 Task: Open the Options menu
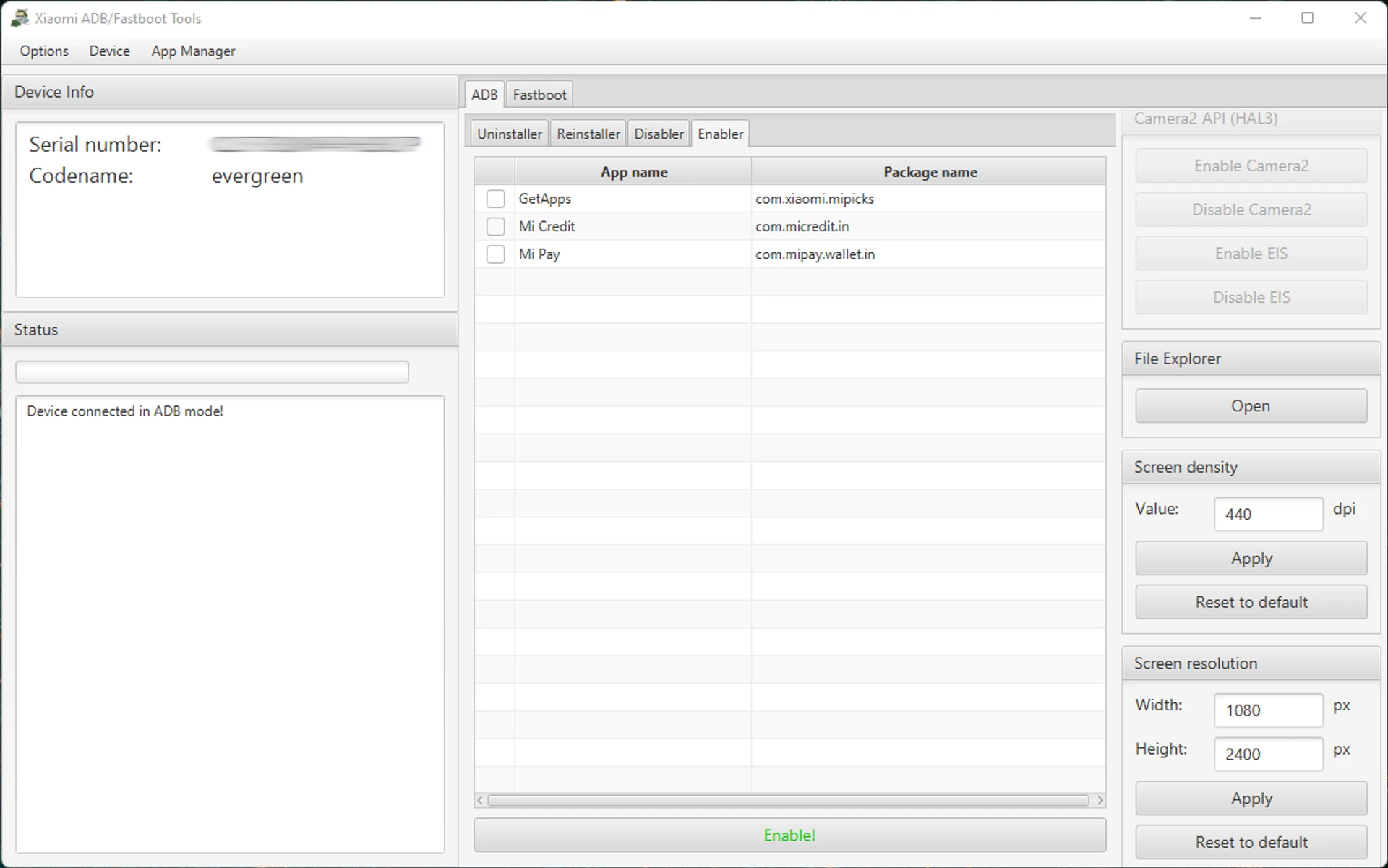pyautogui.click(x=44, y=51)
